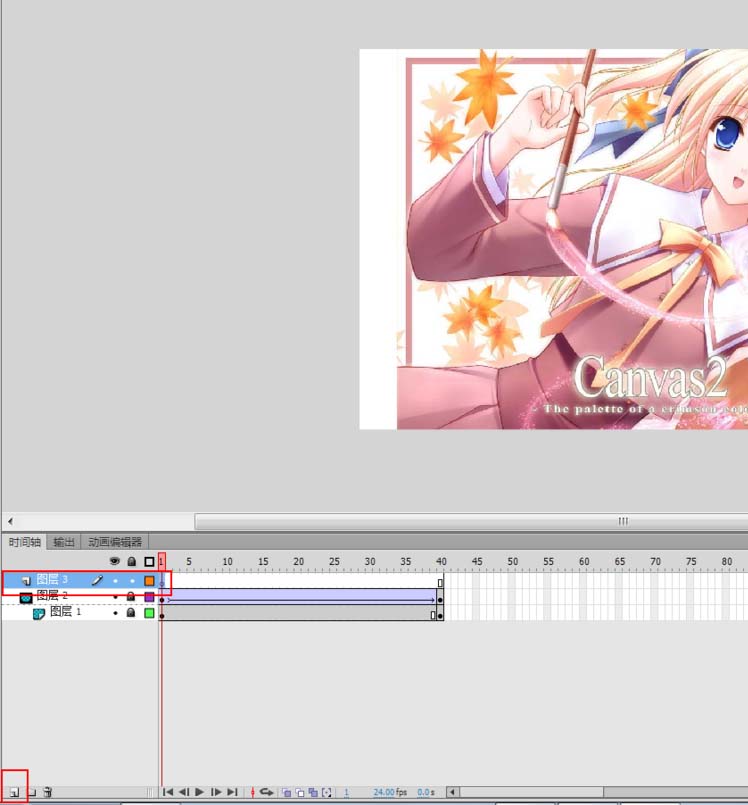Click the lock icon in layer header
The width and height of the screenshot is (748, 805).
(x=131, y=562)
